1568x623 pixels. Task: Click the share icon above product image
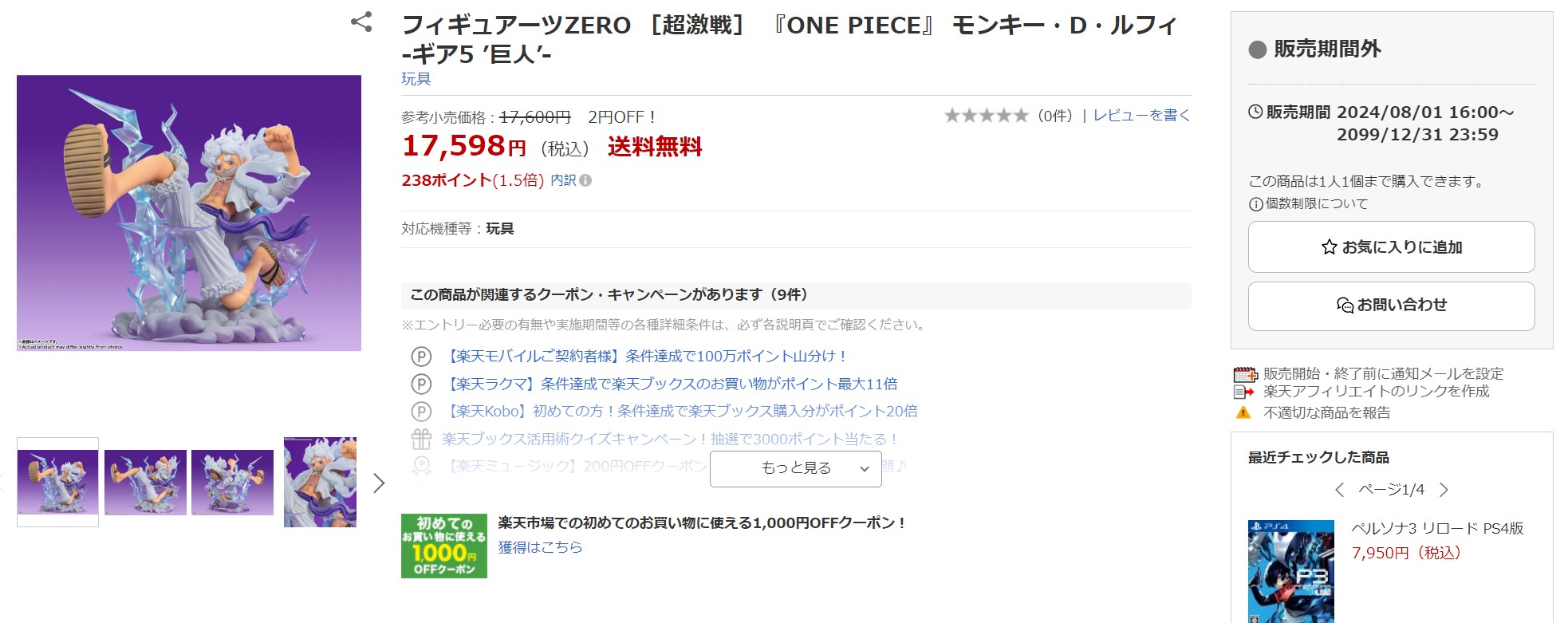361,22
